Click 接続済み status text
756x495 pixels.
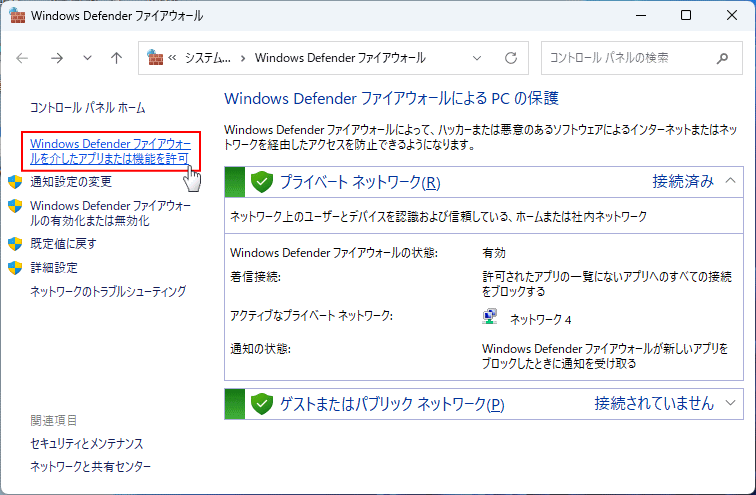click(683, 181)
